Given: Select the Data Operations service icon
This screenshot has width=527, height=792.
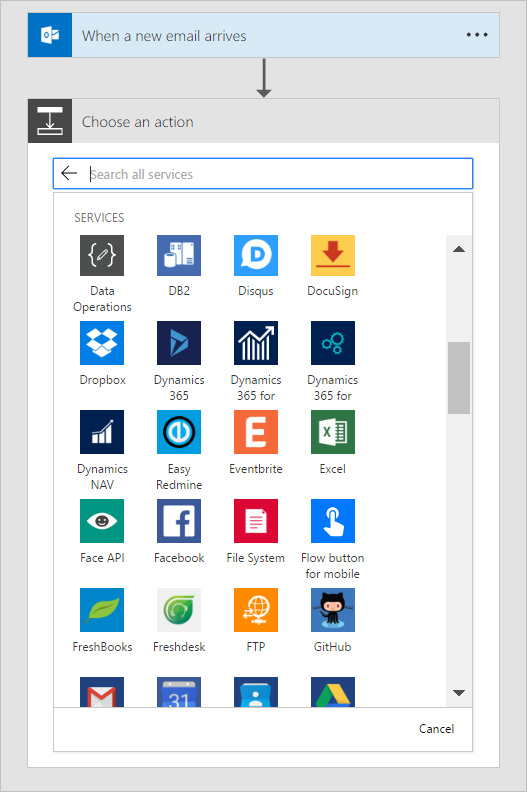Looking at the screenshot, I should point(102,256).
